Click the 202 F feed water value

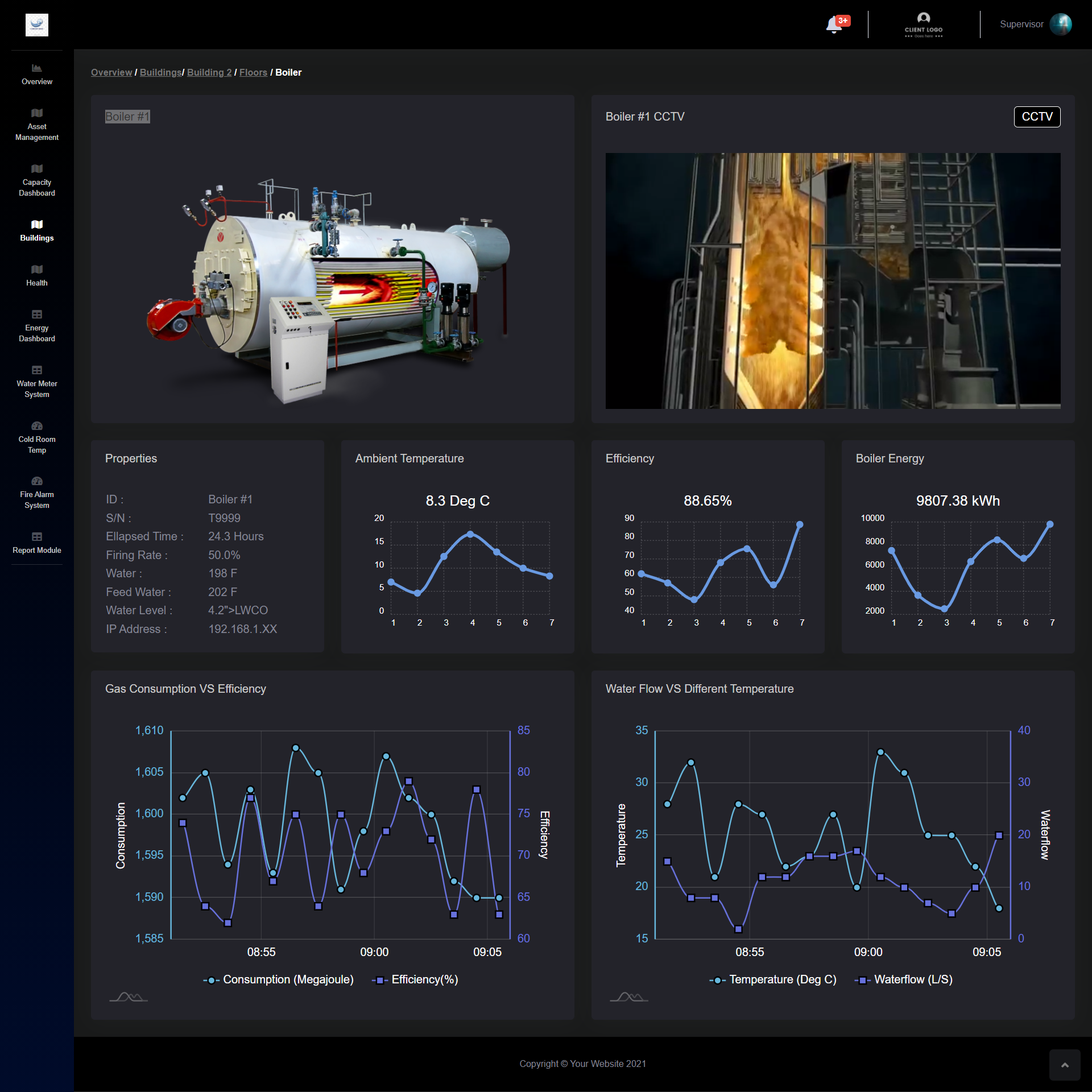click(x=223, y=592)
